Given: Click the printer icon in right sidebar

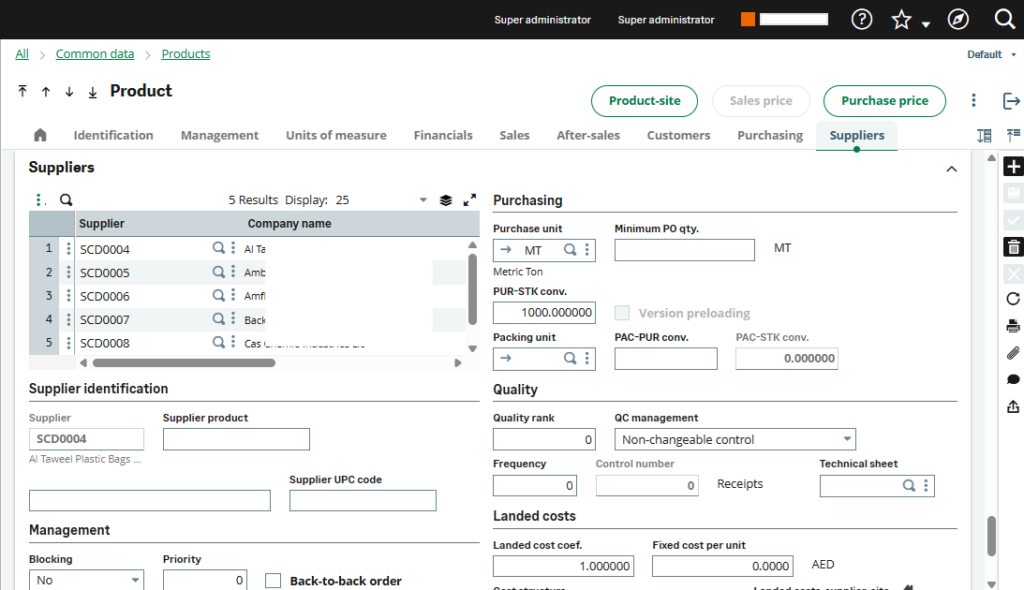Looking at the screenshot, I should pyautogui.click(x=1013, y=326).
